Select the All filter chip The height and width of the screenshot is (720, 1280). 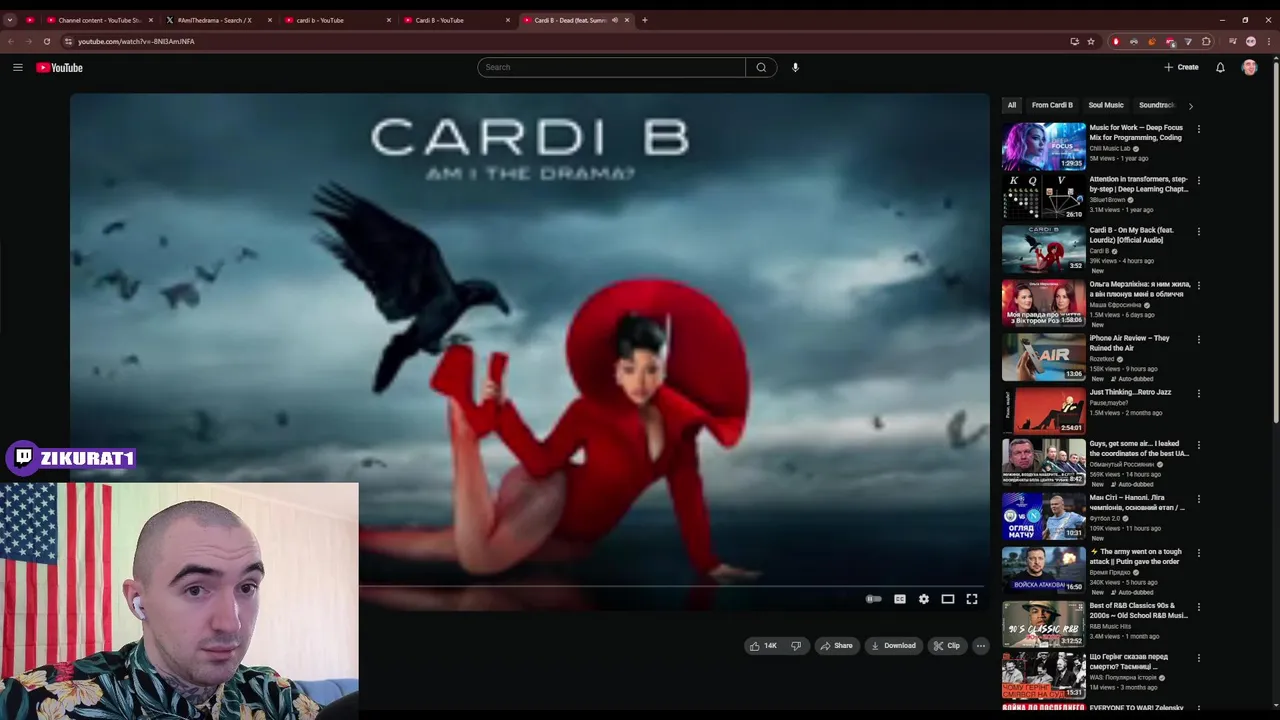click(1012, 105)
